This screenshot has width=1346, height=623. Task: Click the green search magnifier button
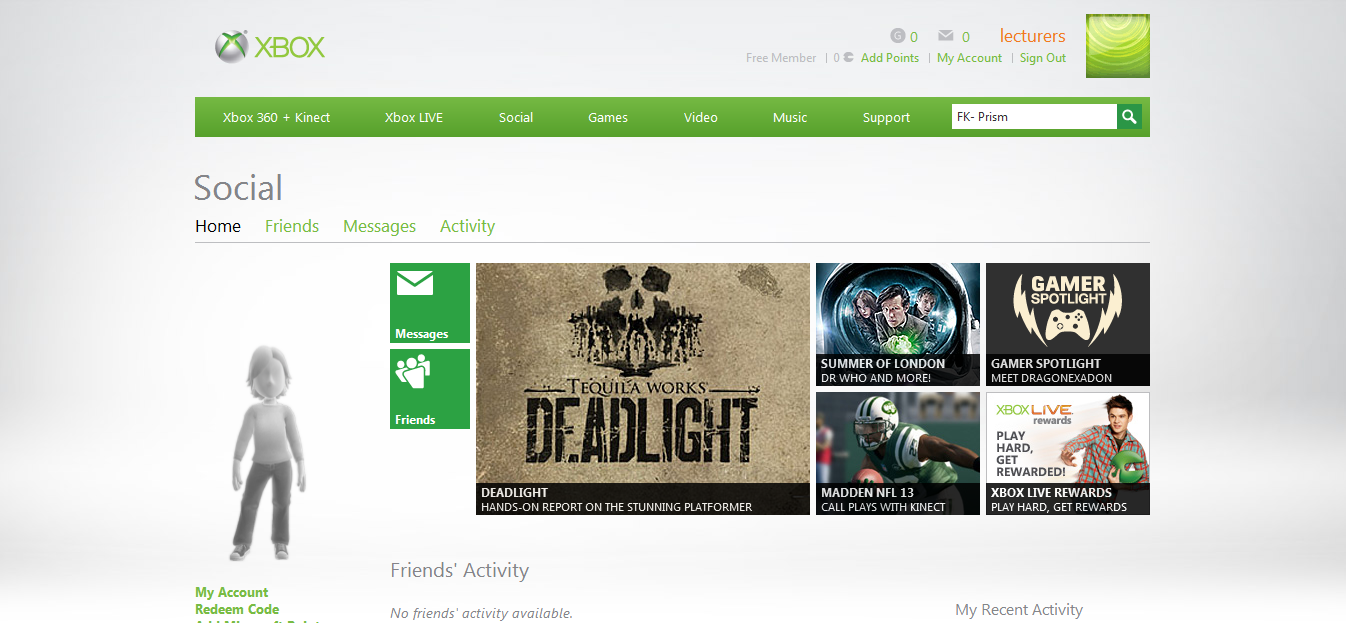tap(1129, 117)
